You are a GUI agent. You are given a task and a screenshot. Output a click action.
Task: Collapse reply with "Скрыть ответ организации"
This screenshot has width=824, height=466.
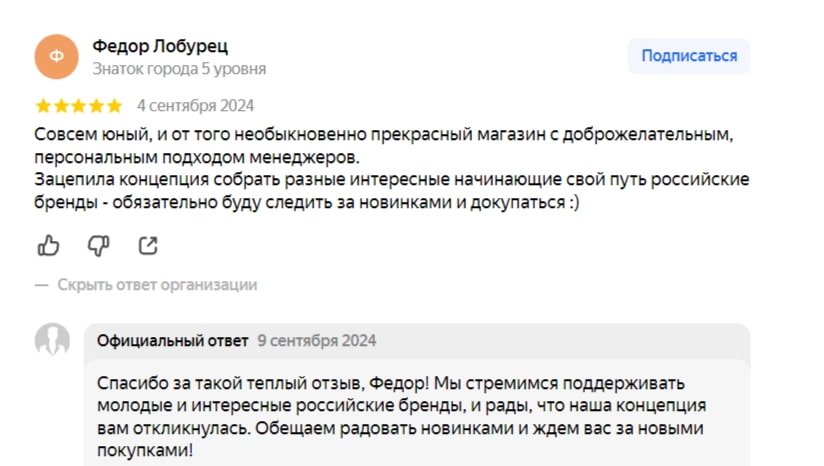(157, 285)
